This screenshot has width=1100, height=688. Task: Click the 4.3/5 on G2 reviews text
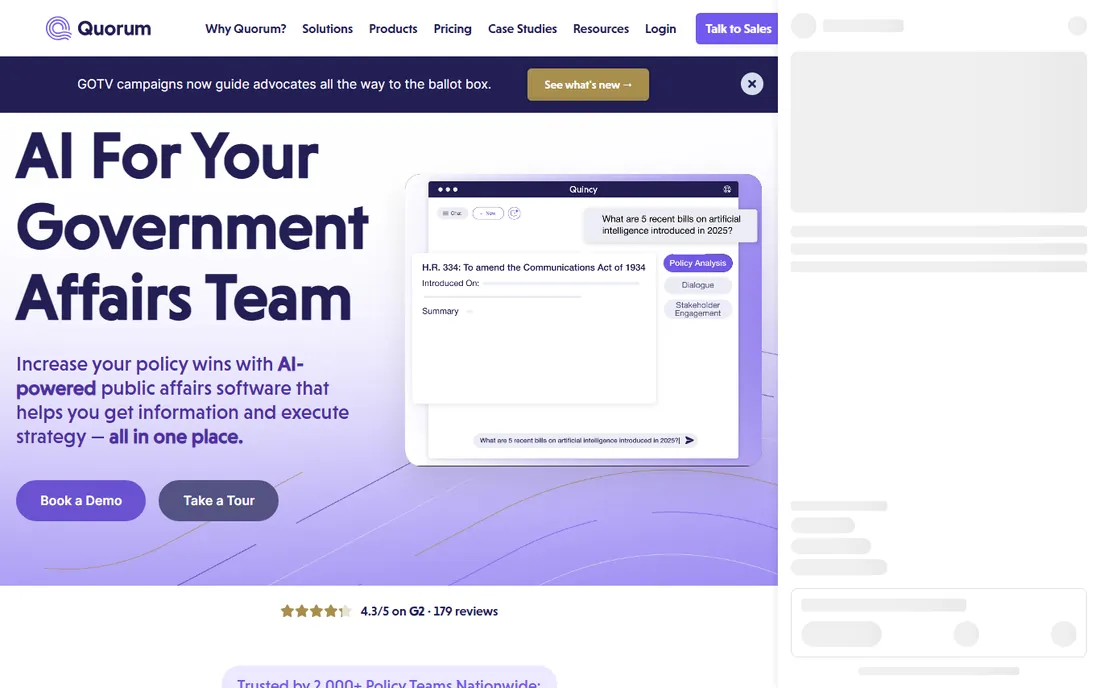[429, 612]
